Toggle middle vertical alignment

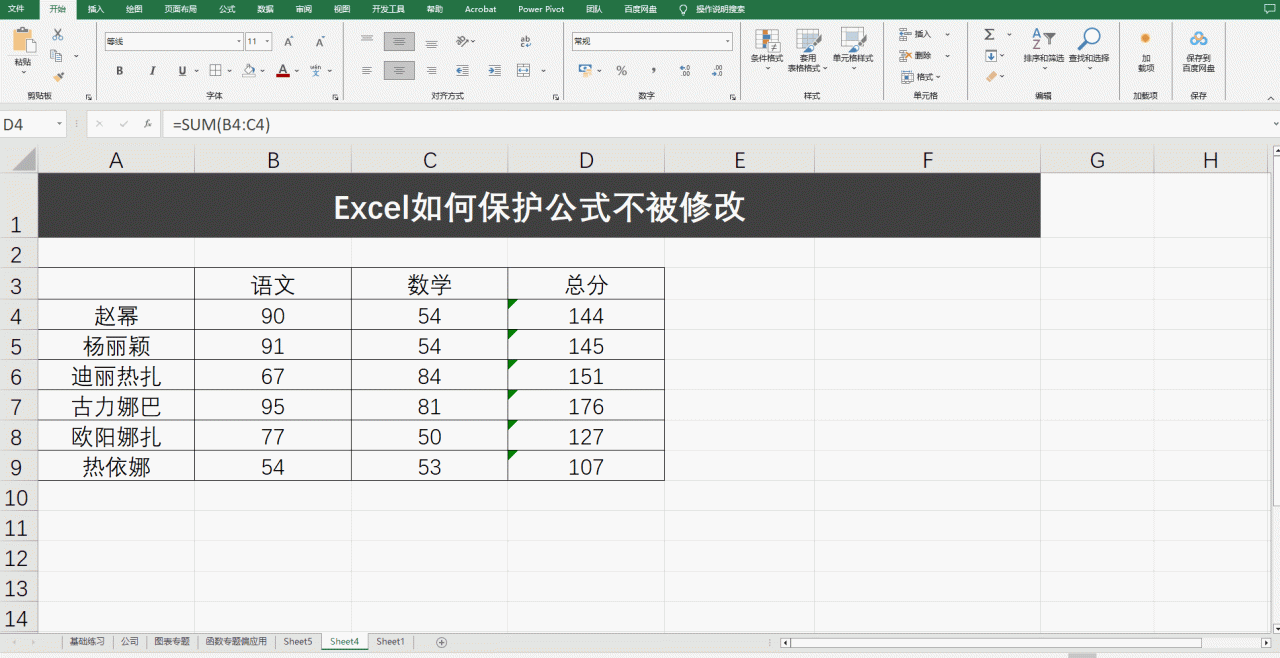click(x=399, y=42)
